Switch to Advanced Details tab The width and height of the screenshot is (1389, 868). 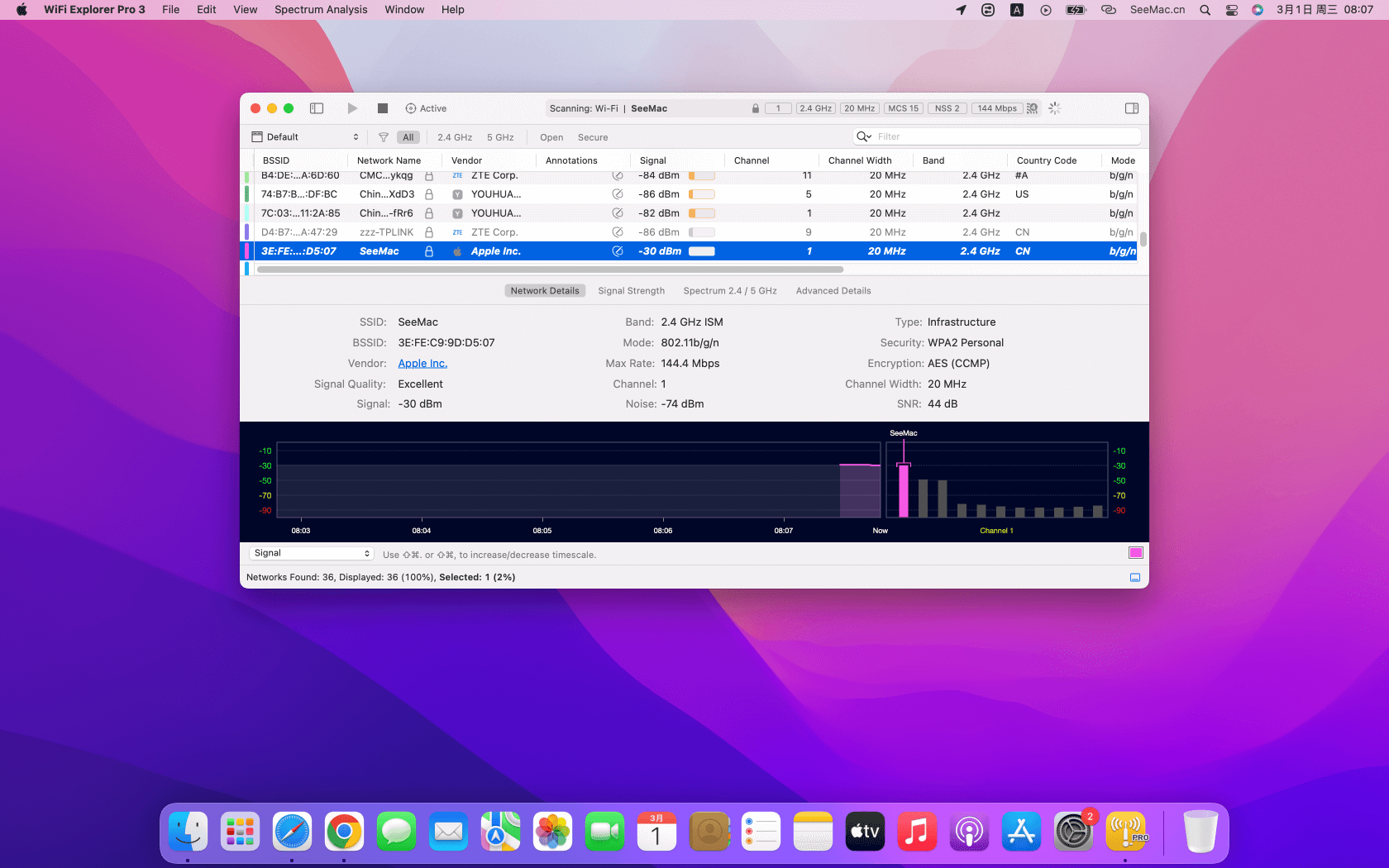point(833,291)
